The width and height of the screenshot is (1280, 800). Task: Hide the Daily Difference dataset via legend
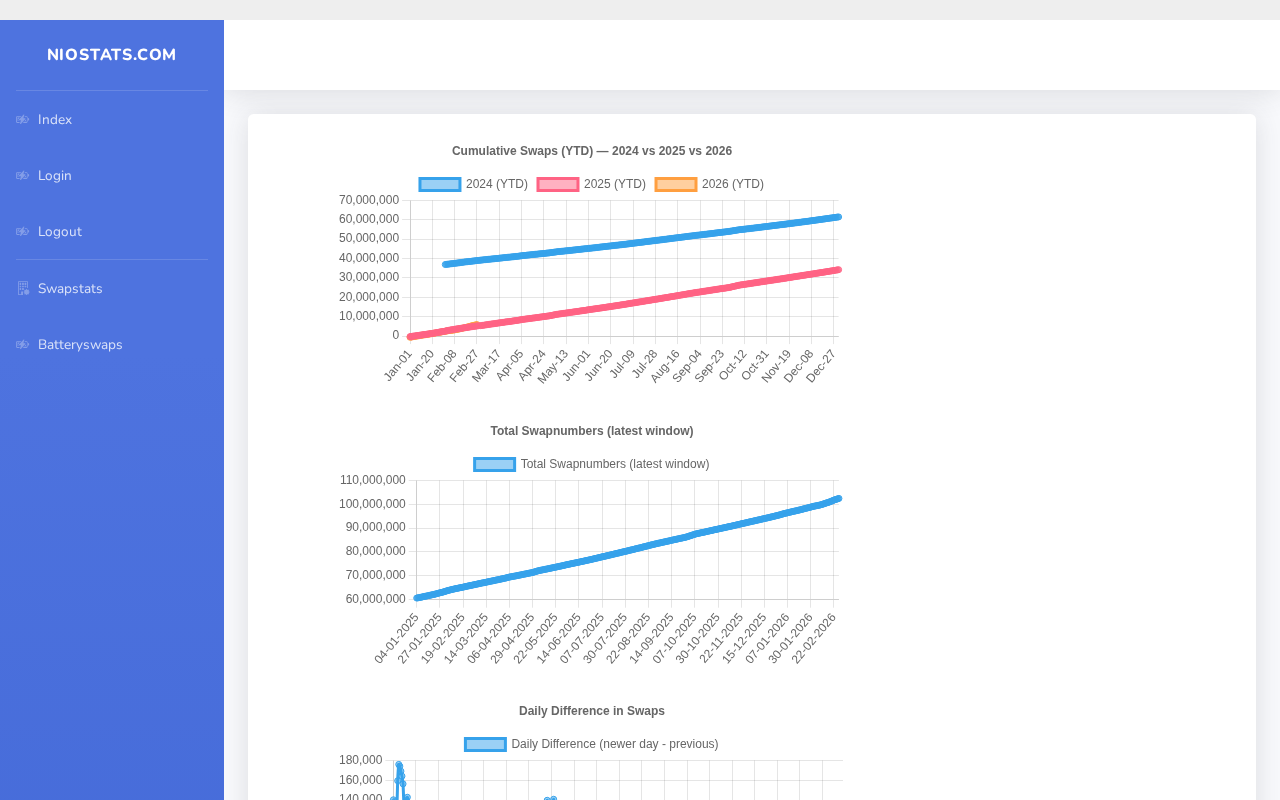[x=614, y=744]
